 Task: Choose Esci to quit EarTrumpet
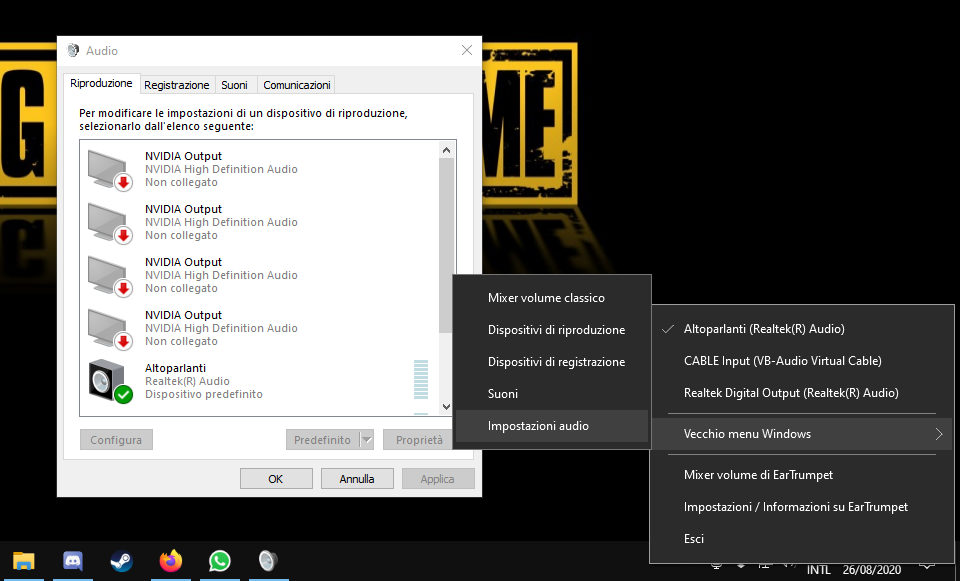(x=802, y=538)
